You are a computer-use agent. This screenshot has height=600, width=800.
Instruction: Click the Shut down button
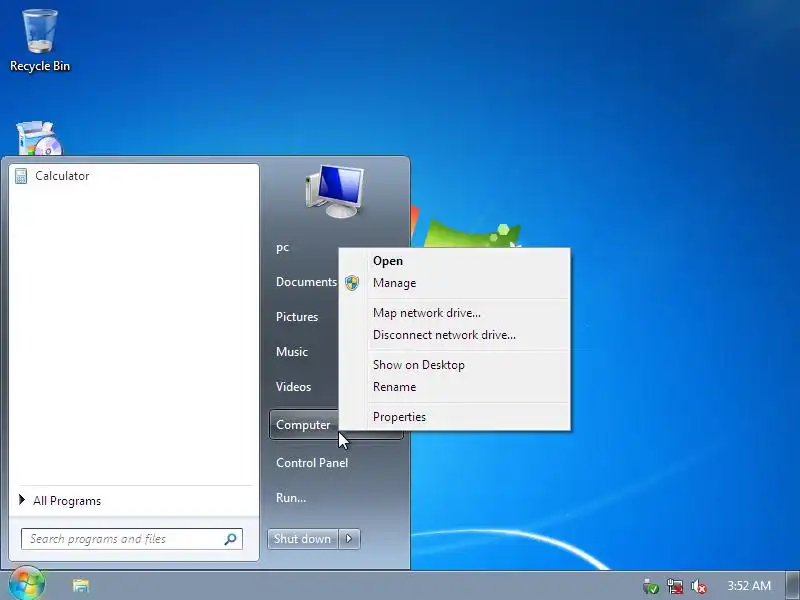click(303, 539)
